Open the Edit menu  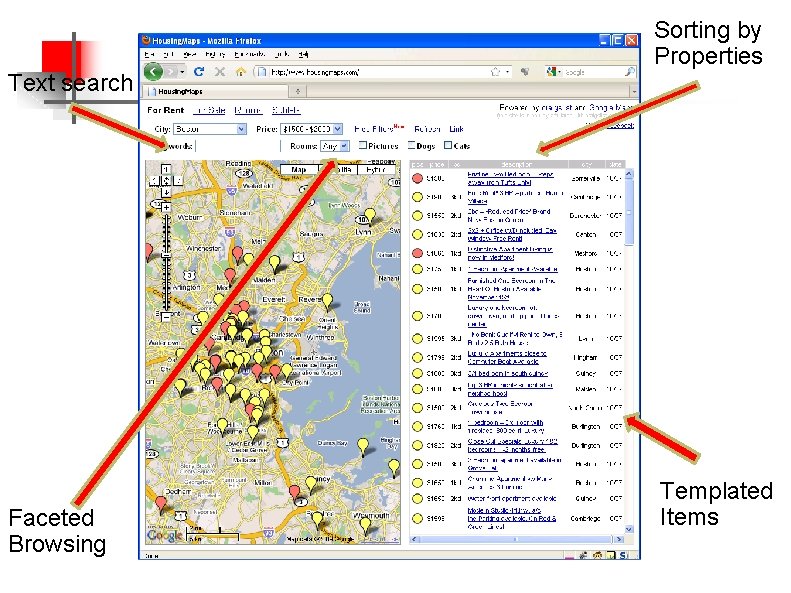pyautogui.click(x=168, y=54)
